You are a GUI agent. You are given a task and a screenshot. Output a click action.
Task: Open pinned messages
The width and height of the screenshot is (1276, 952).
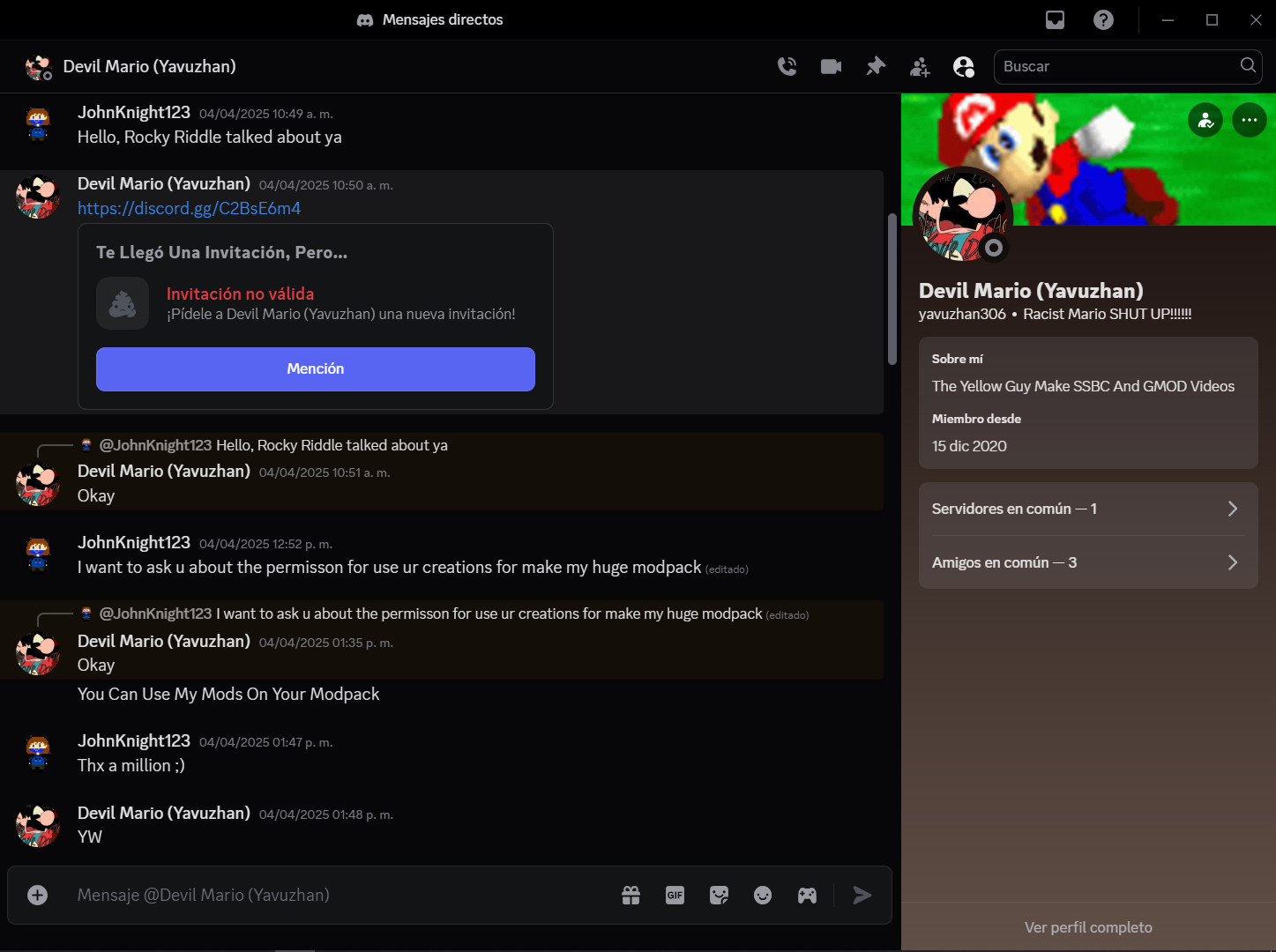875,66
